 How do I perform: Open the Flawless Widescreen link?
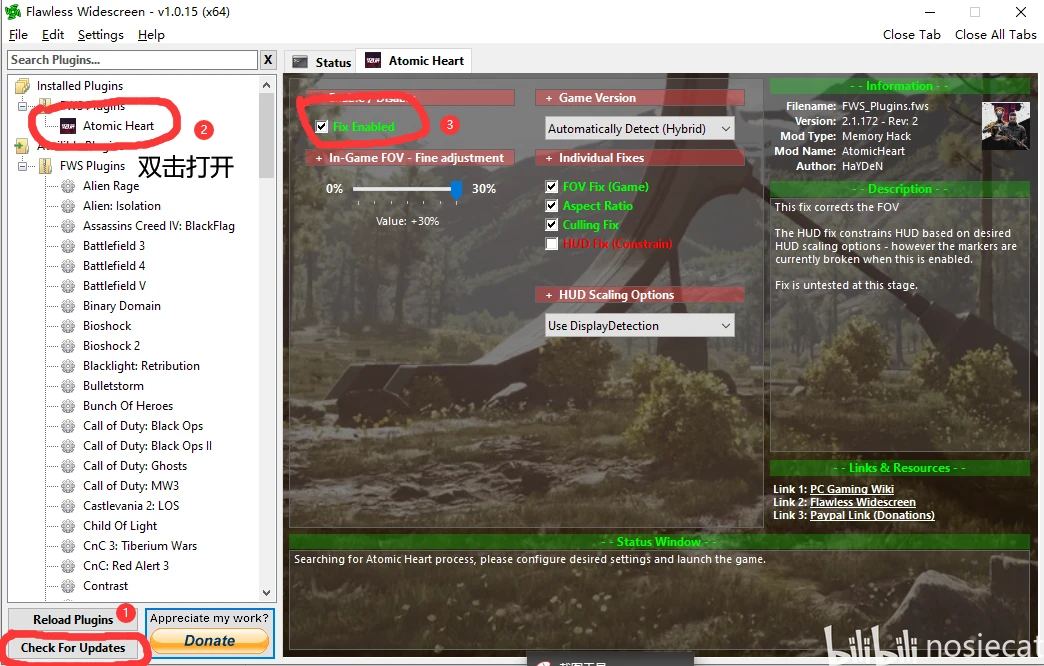click(862, 502)
